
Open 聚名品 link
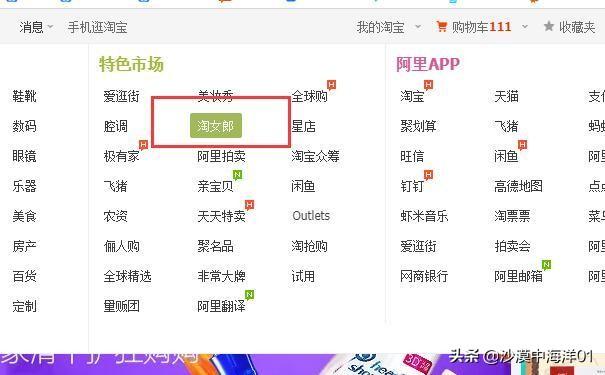point(215,246)
